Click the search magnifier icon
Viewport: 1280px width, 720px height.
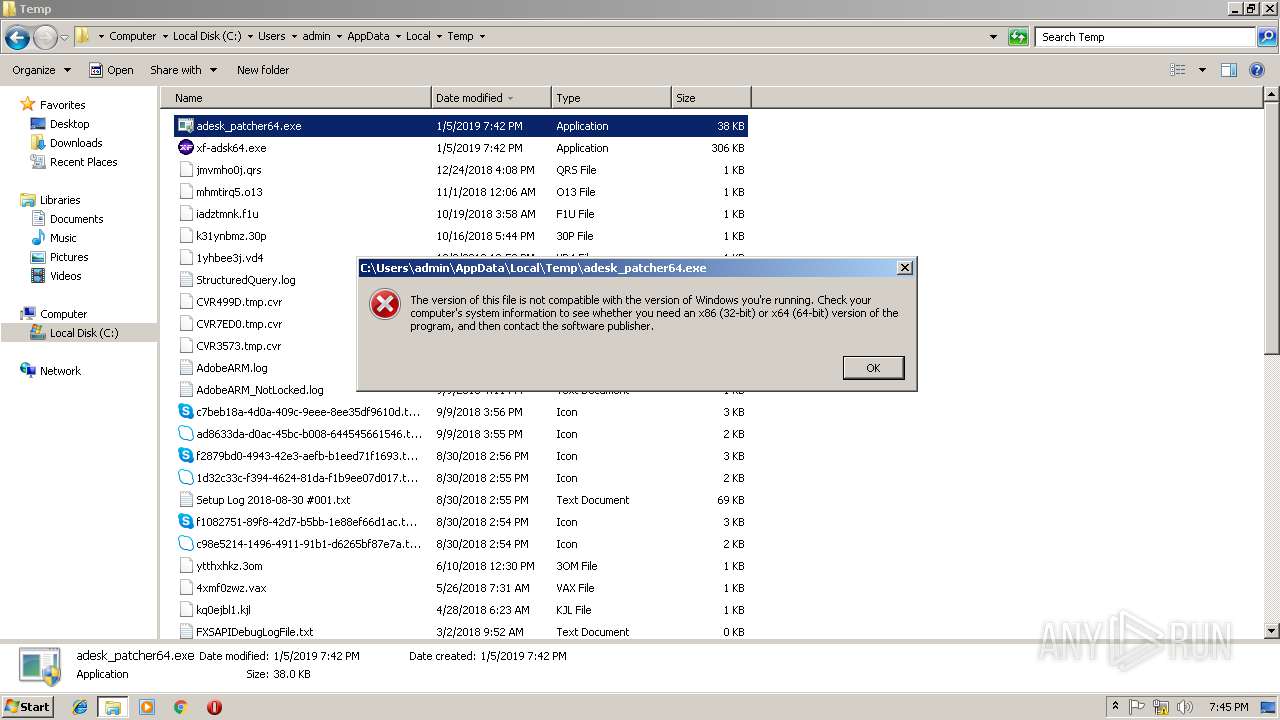pos(1267,37)
